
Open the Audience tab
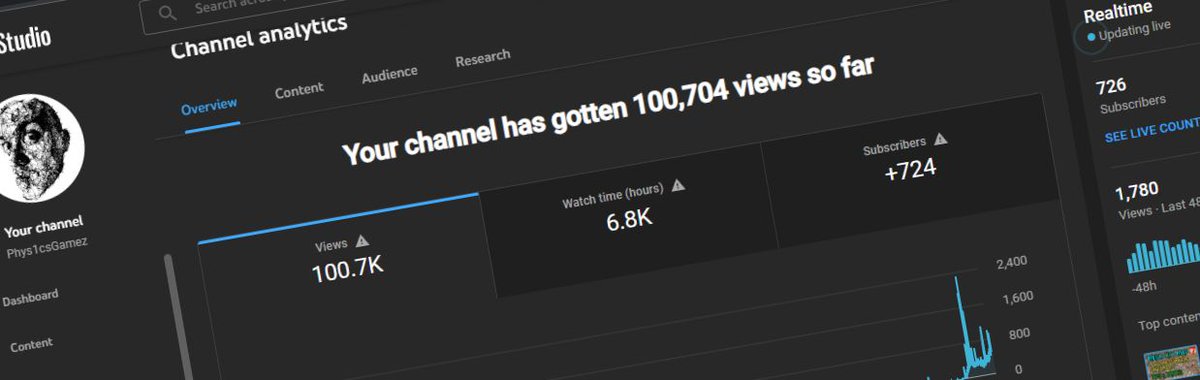[x=389, y=74]
